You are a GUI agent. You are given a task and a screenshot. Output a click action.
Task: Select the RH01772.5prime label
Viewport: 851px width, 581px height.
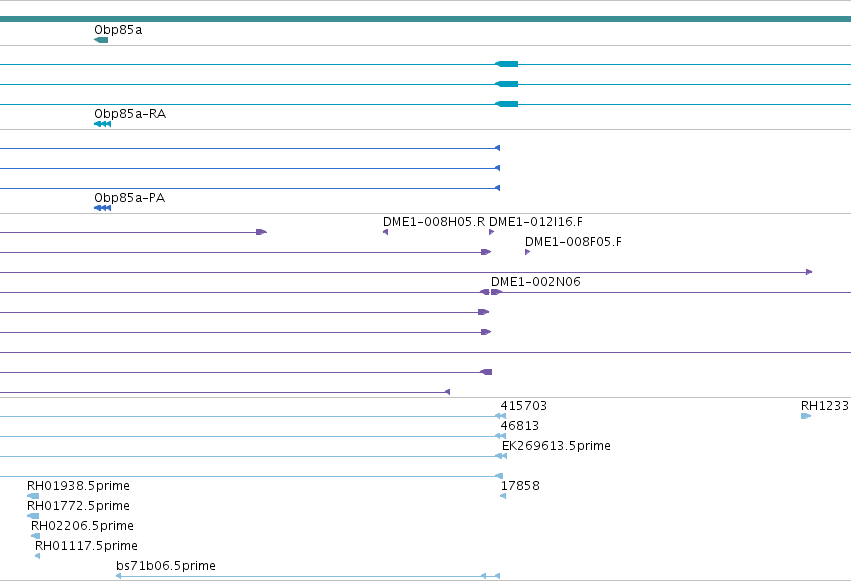coord(78,506)
